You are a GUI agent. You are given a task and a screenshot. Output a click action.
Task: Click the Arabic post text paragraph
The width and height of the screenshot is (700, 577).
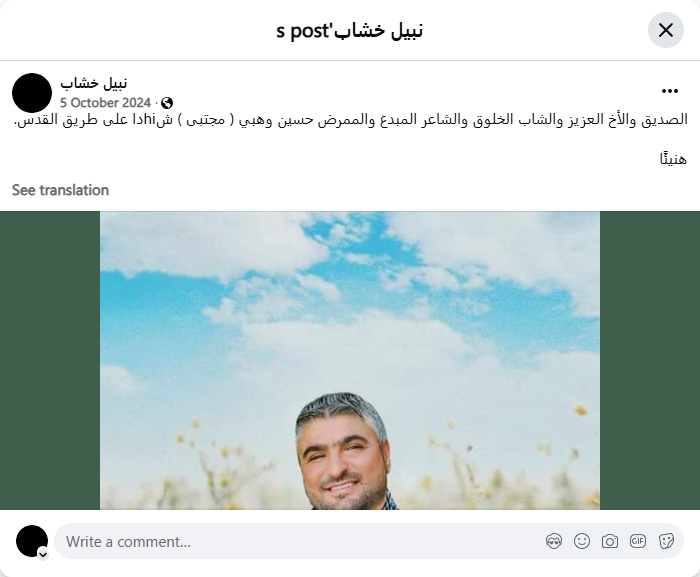(x=350, y=120)
